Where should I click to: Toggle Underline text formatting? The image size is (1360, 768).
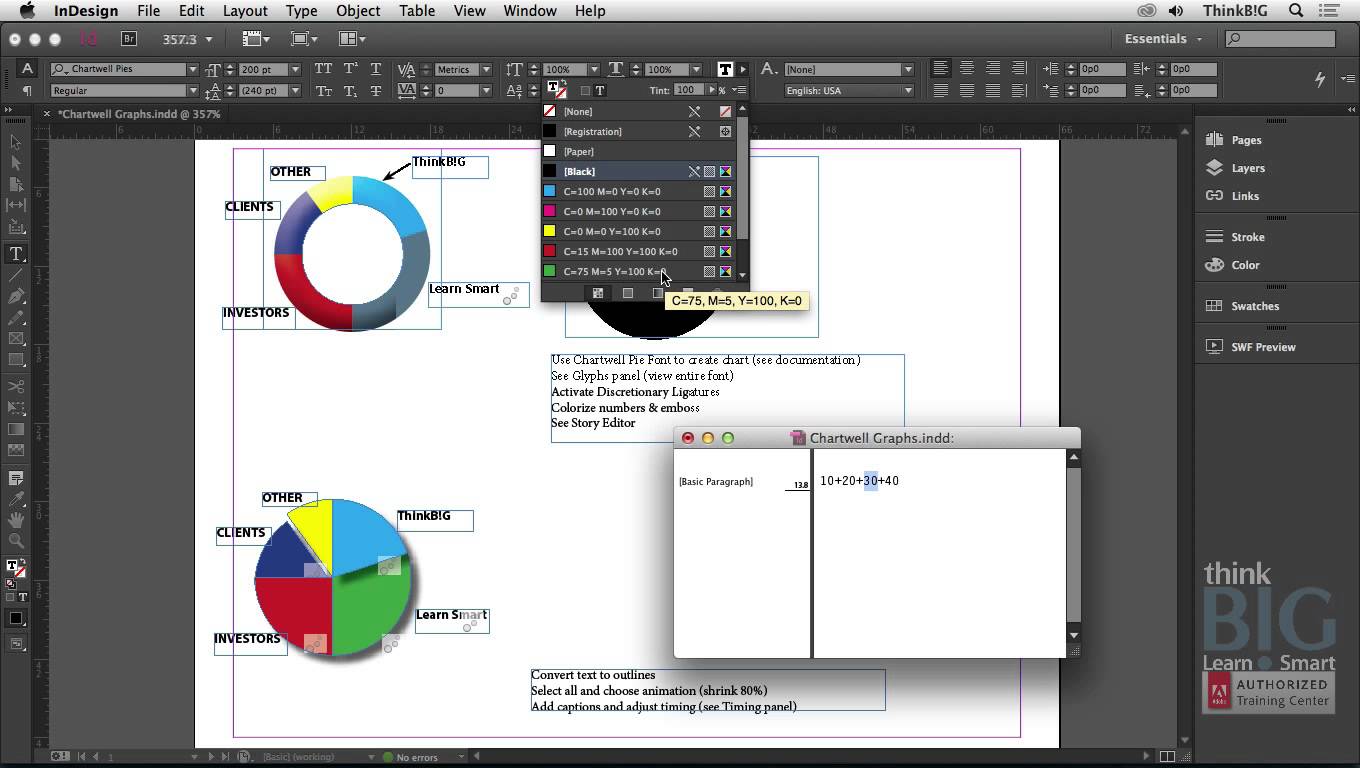tap(376, 69)
